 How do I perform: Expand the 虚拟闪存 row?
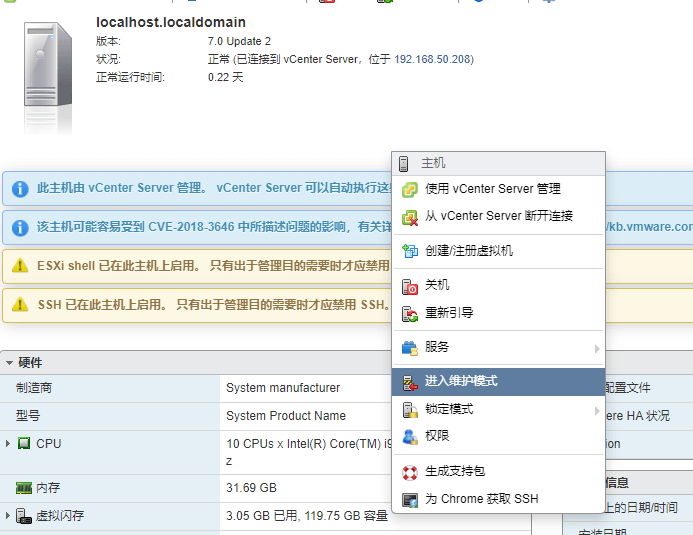8,516
